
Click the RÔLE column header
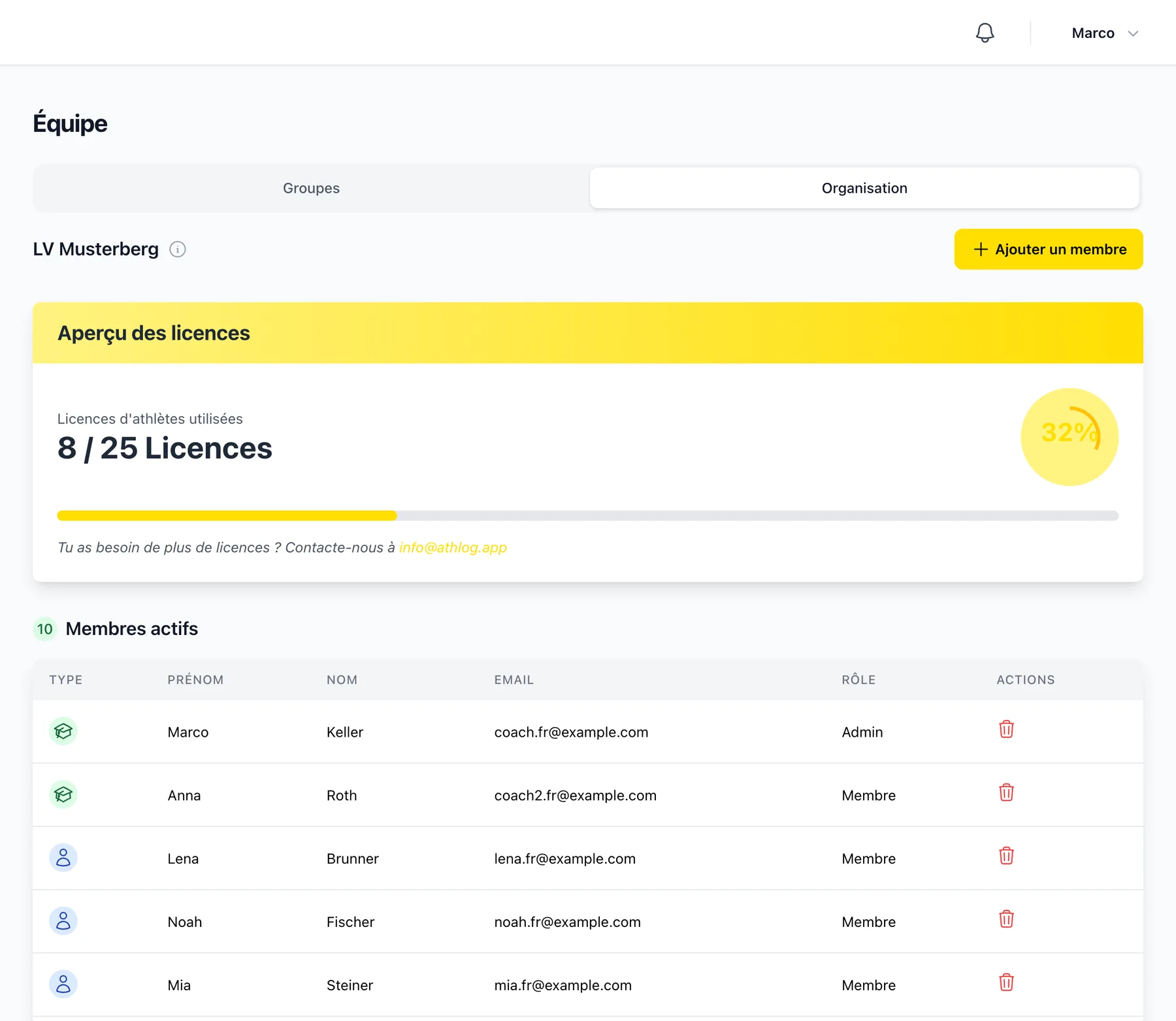(x=858, y=680)
